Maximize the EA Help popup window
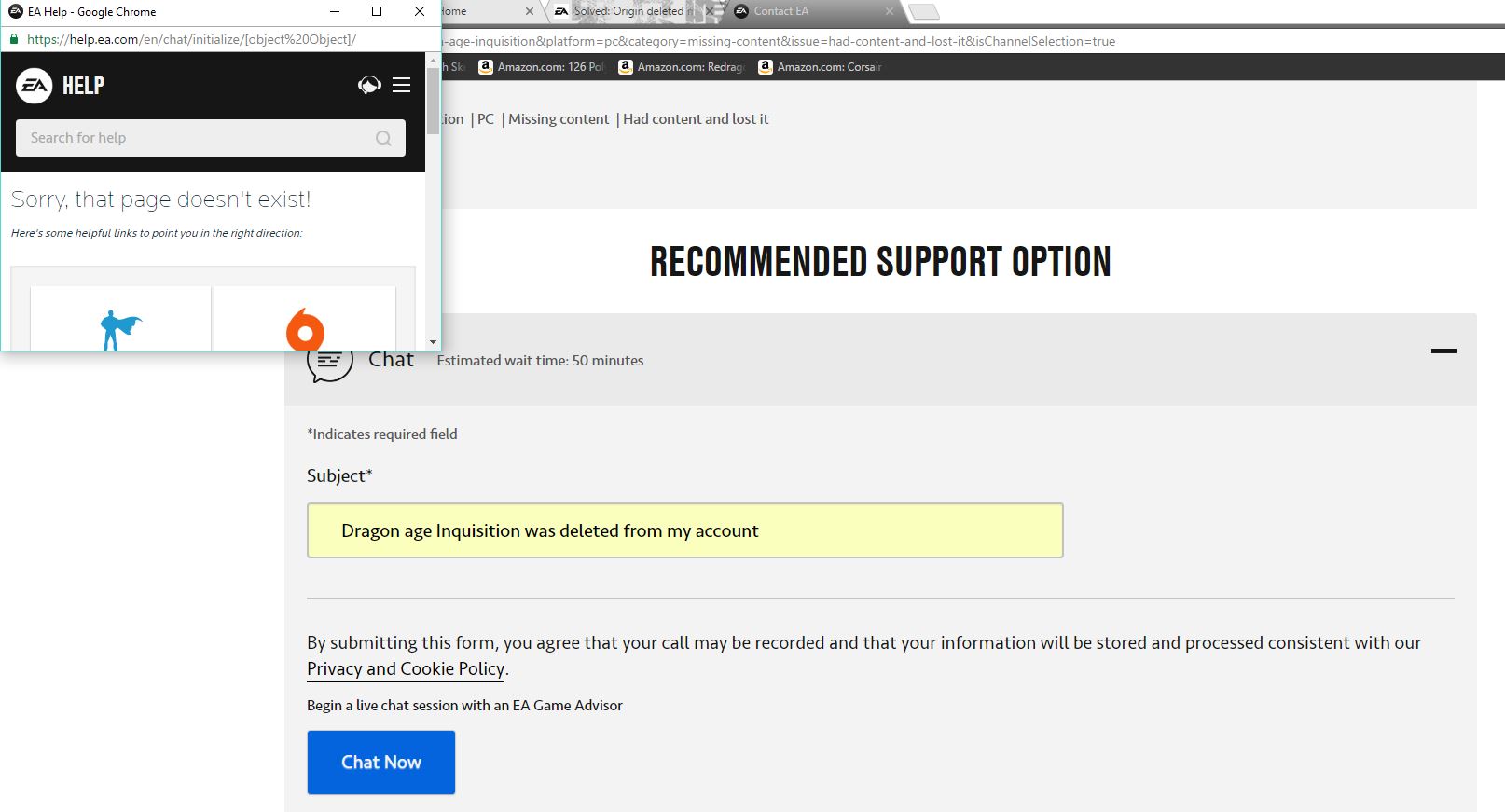 coord(377,11)
